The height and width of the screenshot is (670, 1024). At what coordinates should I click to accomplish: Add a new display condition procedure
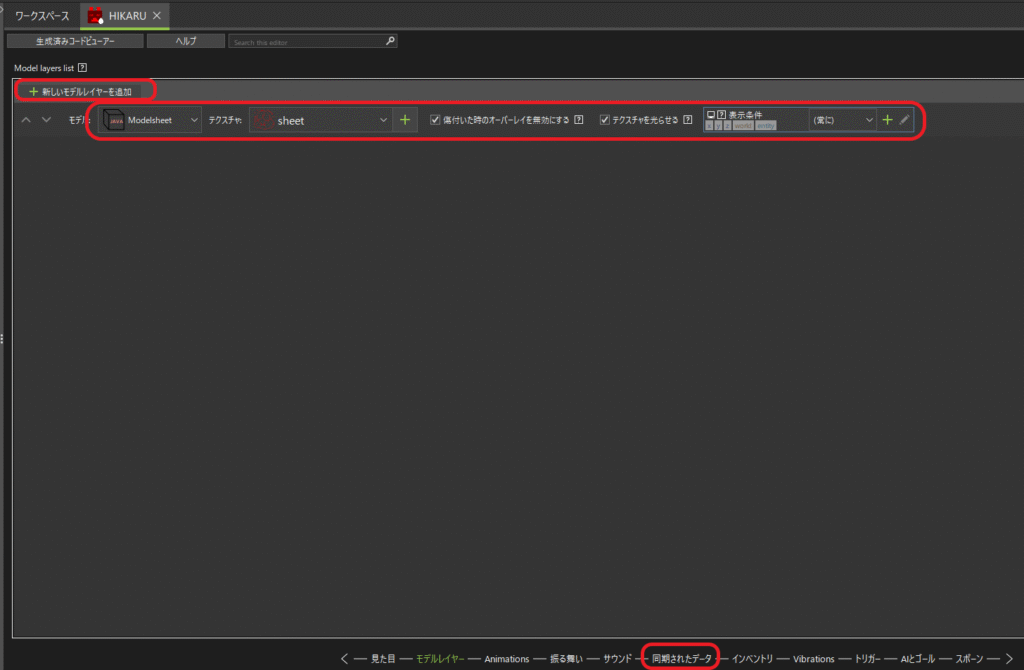(886, 120)
